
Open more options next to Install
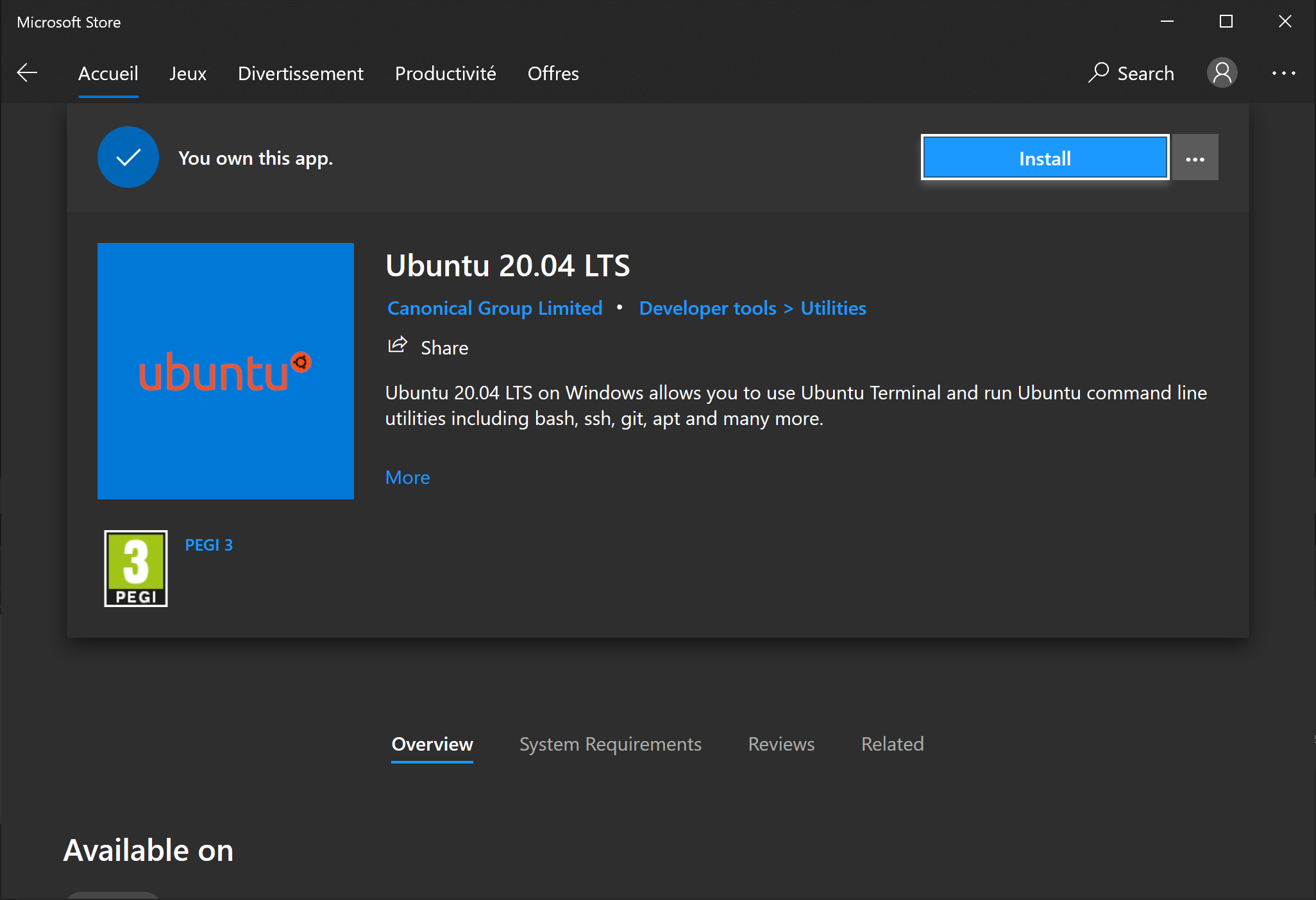pyautogui.click(x=1195, y=158)
